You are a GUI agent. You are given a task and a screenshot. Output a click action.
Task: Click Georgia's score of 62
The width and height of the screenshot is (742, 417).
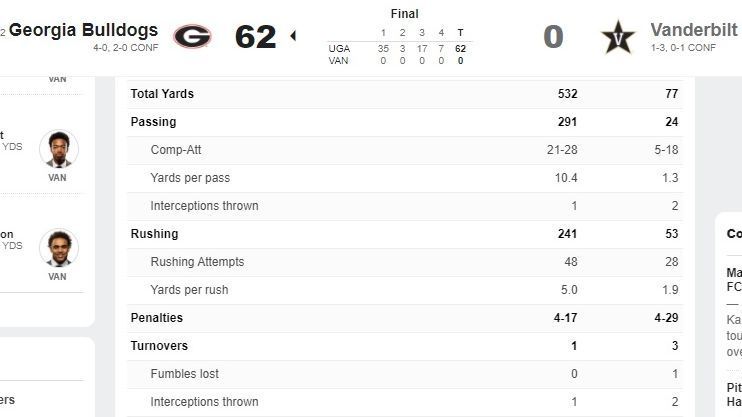tap(255, 36)
